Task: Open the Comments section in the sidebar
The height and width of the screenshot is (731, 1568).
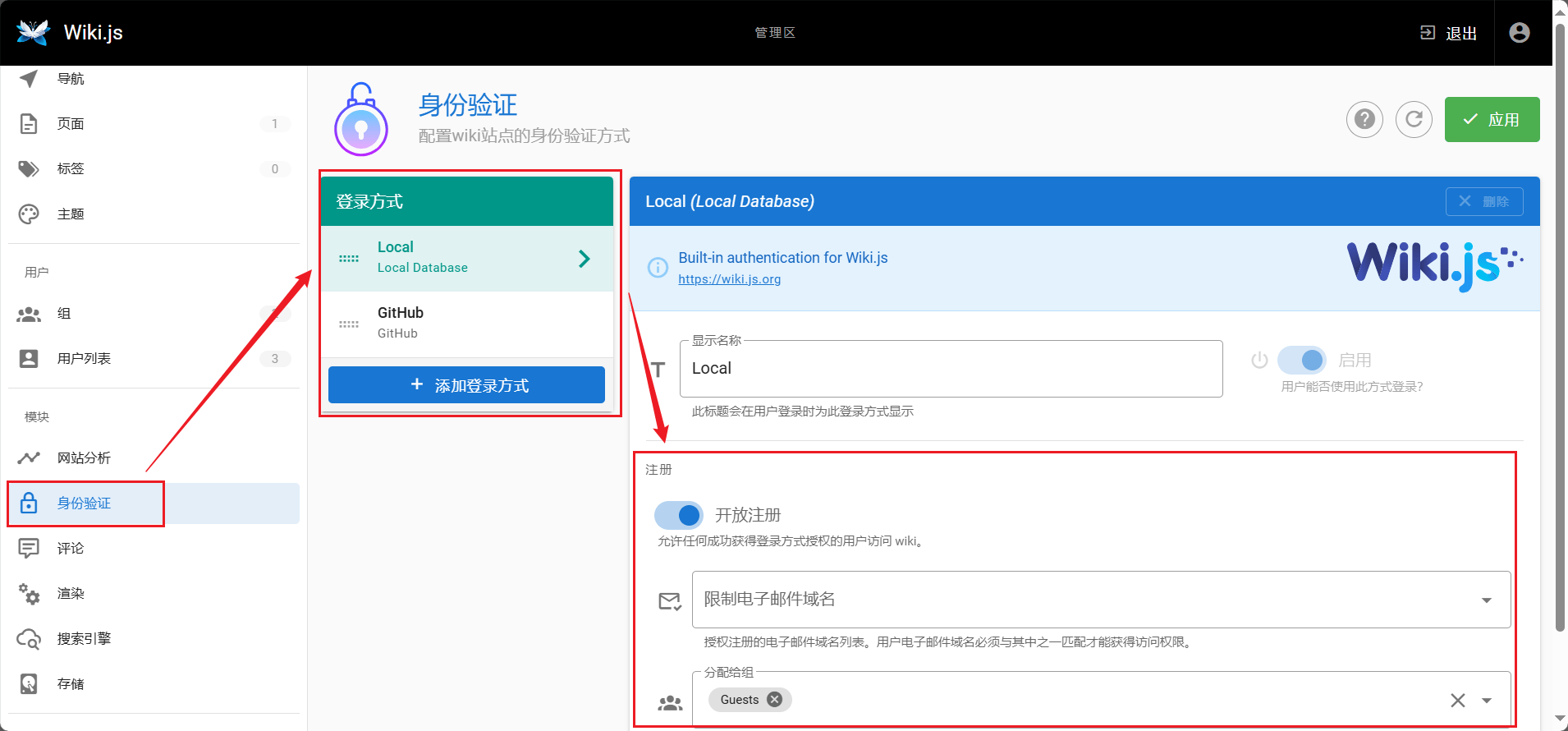Action: [x=71, y=549]
